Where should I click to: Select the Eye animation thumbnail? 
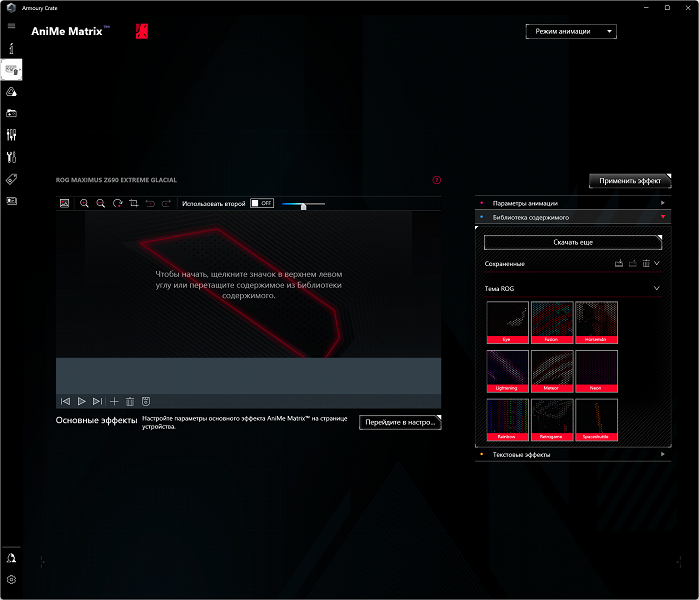click(x=508, y=322)
